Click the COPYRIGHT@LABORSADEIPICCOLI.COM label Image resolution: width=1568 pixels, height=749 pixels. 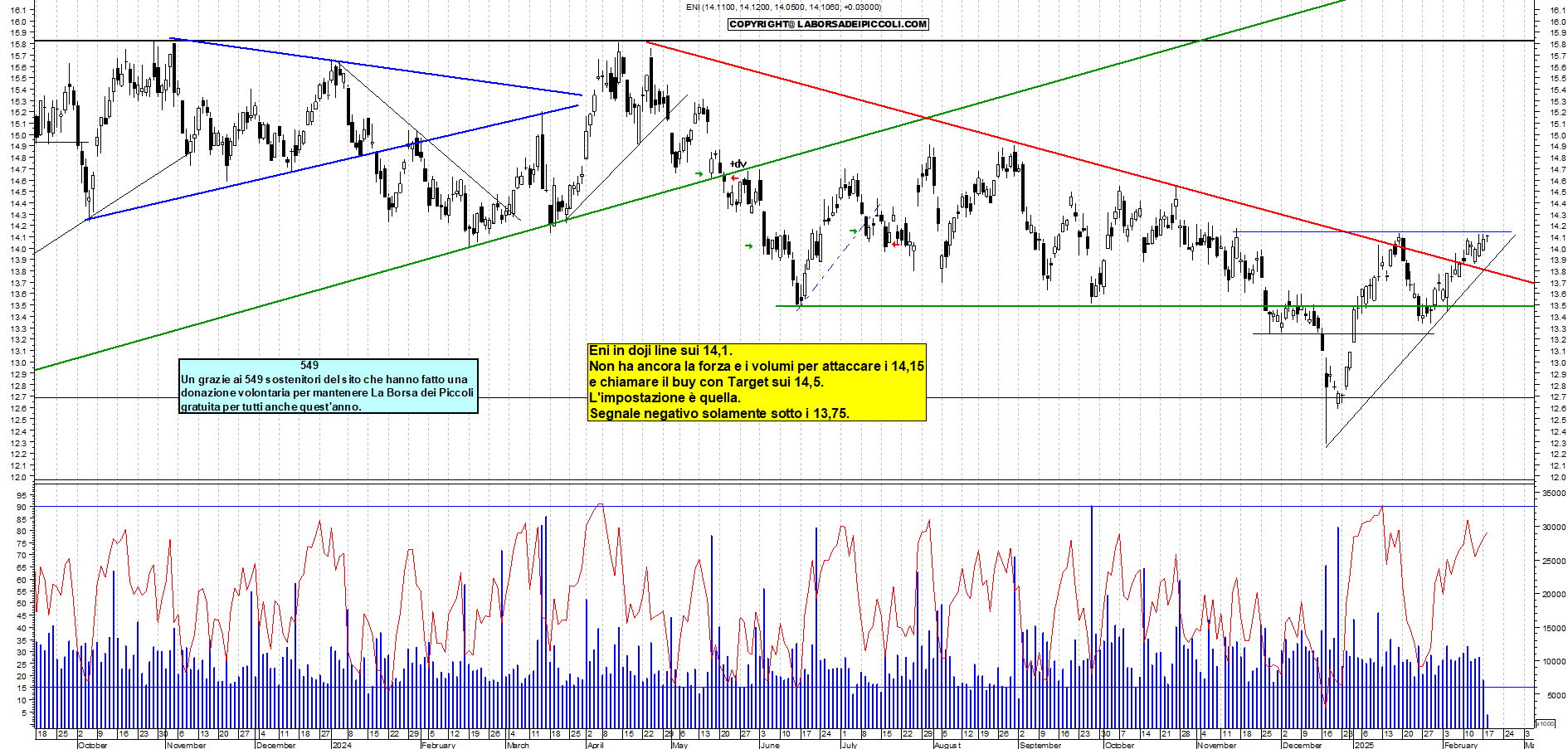[828, 24]
